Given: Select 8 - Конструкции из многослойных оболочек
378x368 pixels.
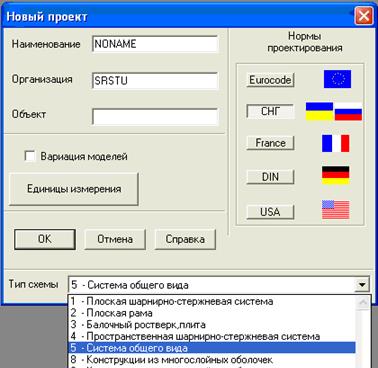Looking at the screenshot, I should (211, 360).
